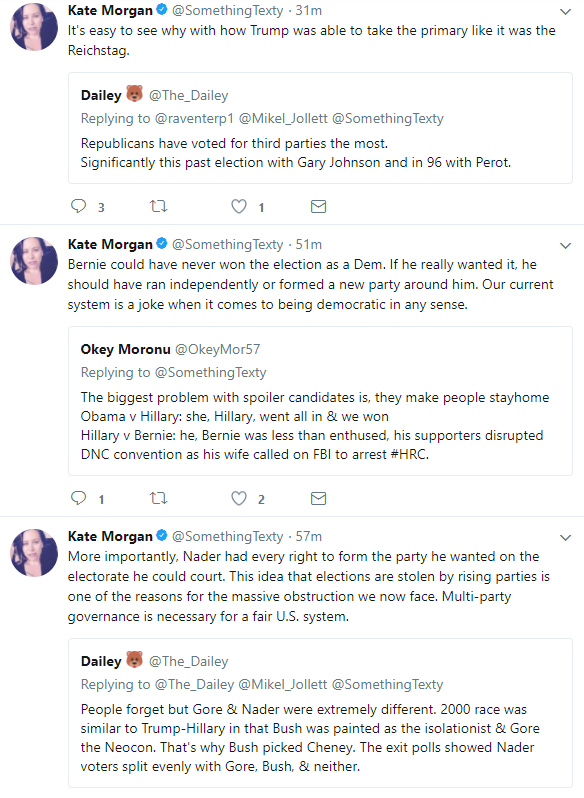The height and width of the screenshot is (798, 584).
Task: Open more options chevron on 51m tweet
Action: (565, 246)
